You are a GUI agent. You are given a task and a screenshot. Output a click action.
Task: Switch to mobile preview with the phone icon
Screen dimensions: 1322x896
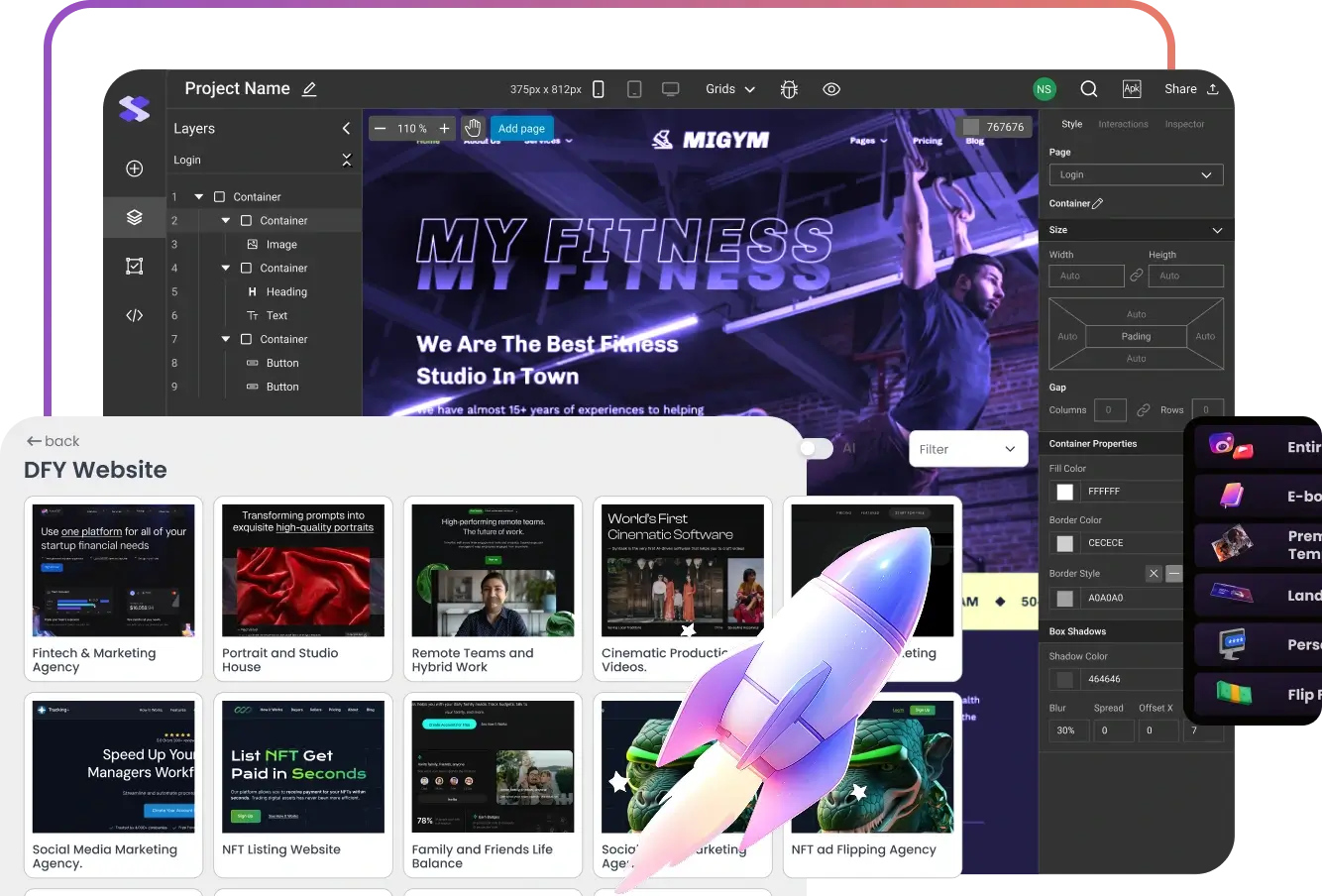(x=598, y=88)
